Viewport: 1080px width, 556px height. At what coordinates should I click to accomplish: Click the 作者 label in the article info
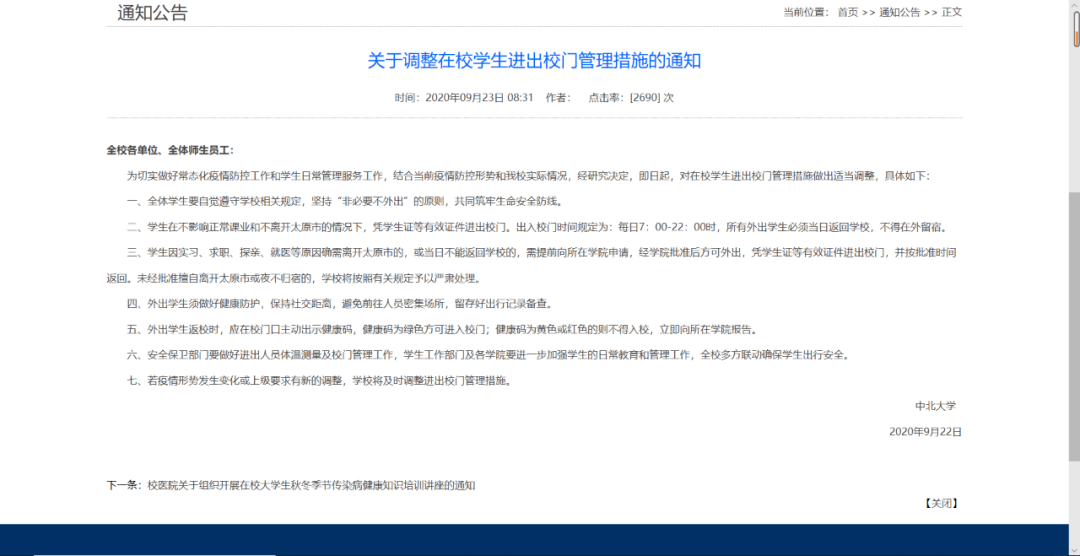click(558, 98)
